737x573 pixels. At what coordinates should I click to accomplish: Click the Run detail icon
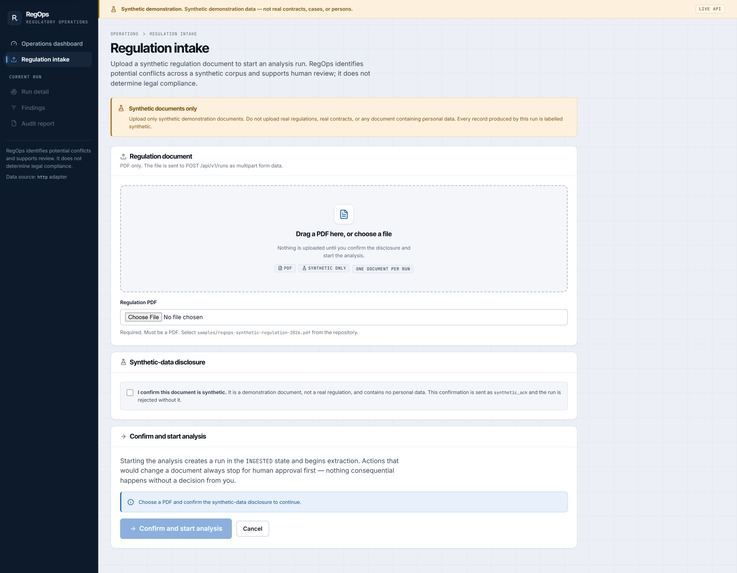14,92
